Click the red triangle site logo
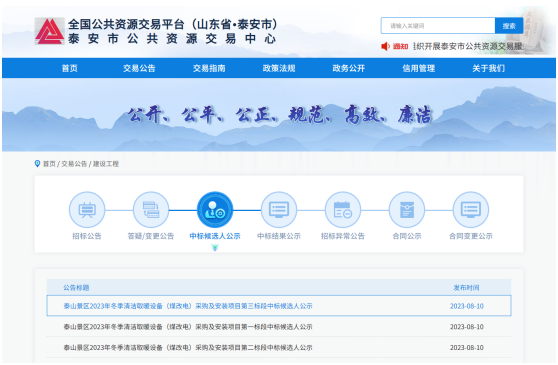This screenshot has height=365, width=558. pos(49,31)
